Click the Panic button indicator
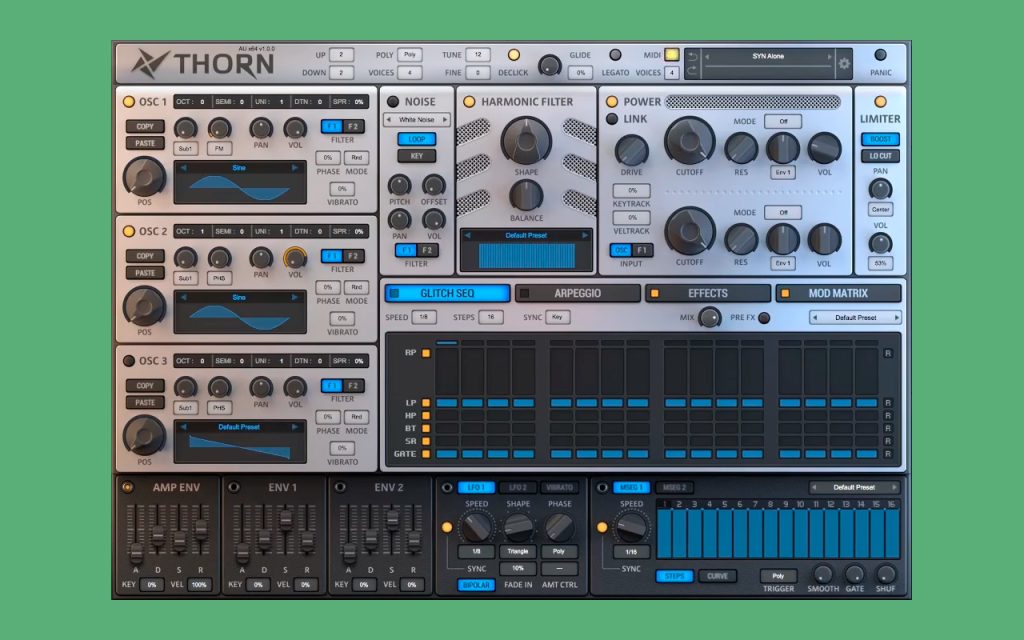1024x640 pixels. tap(880, 55)
